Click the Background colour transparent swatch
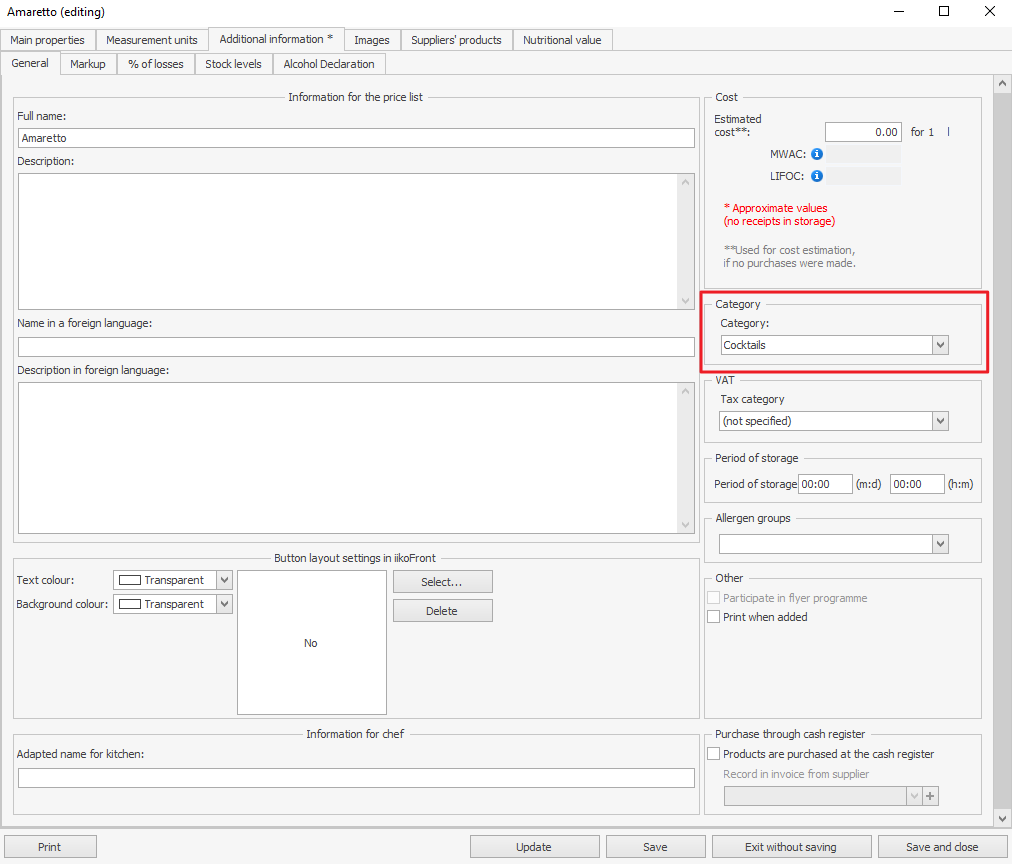The height and width of the screenshot is (864, 1012). coord(130,604)
